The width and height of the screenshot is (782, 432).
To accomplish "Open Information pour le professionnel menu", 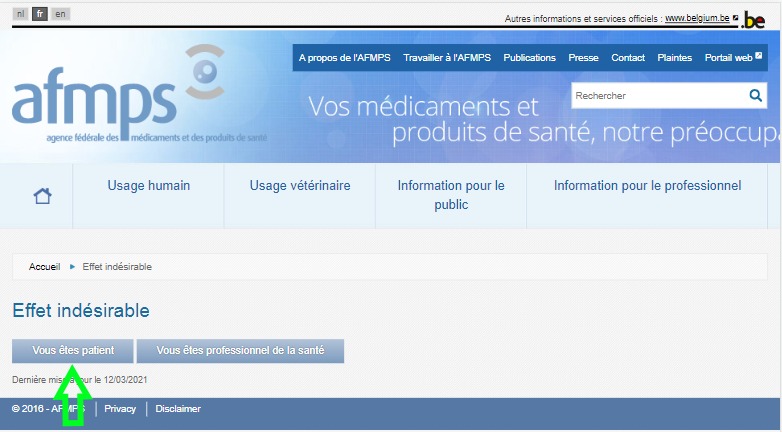I will tap(647, 186).
